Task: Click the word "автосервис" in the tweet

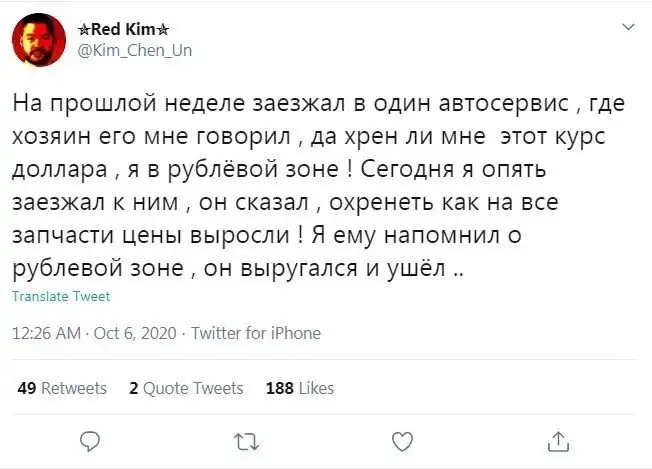Action: (516, 102)
